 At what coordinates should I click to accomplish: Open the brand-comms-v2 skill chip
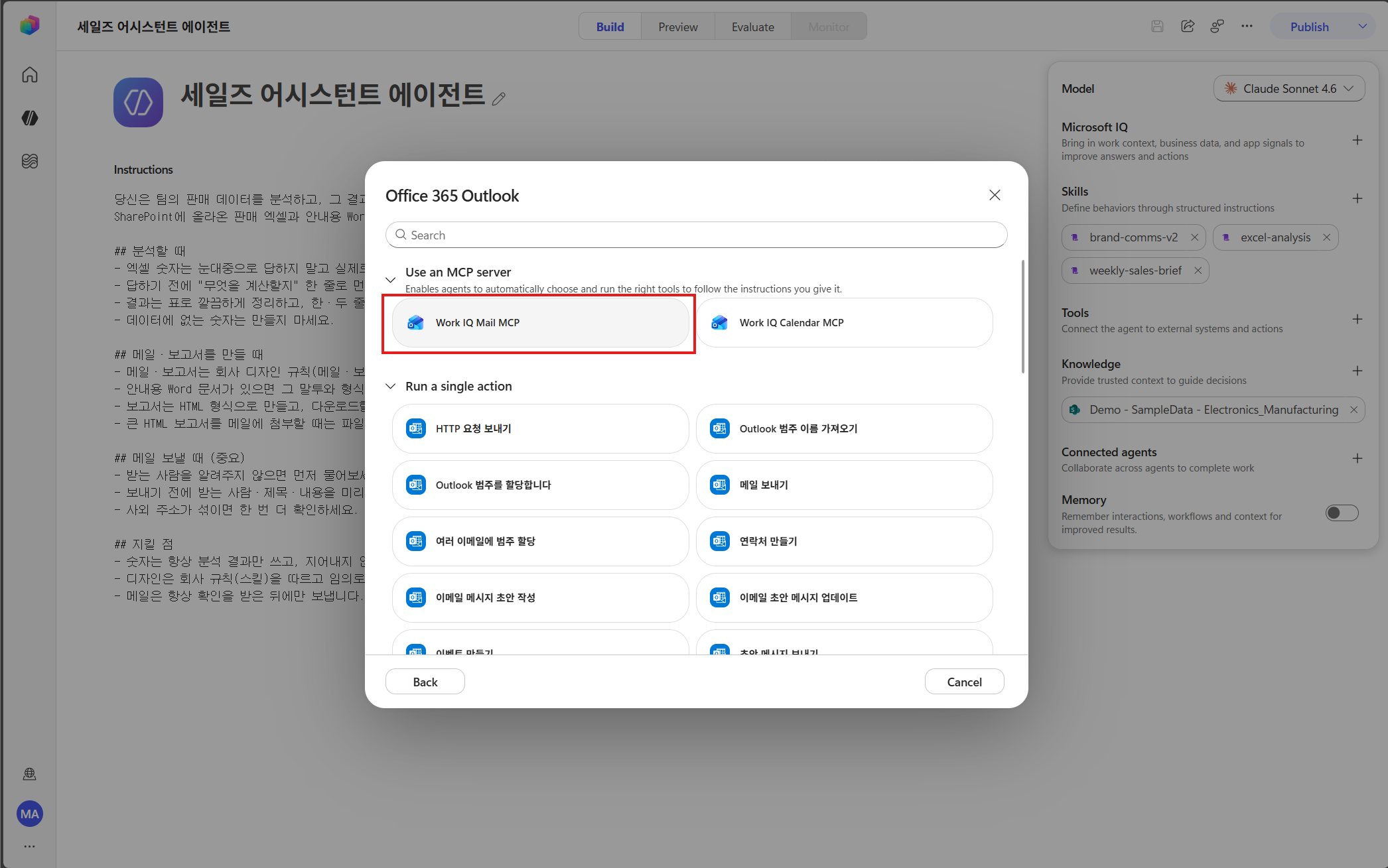(x=1133, y=237)
